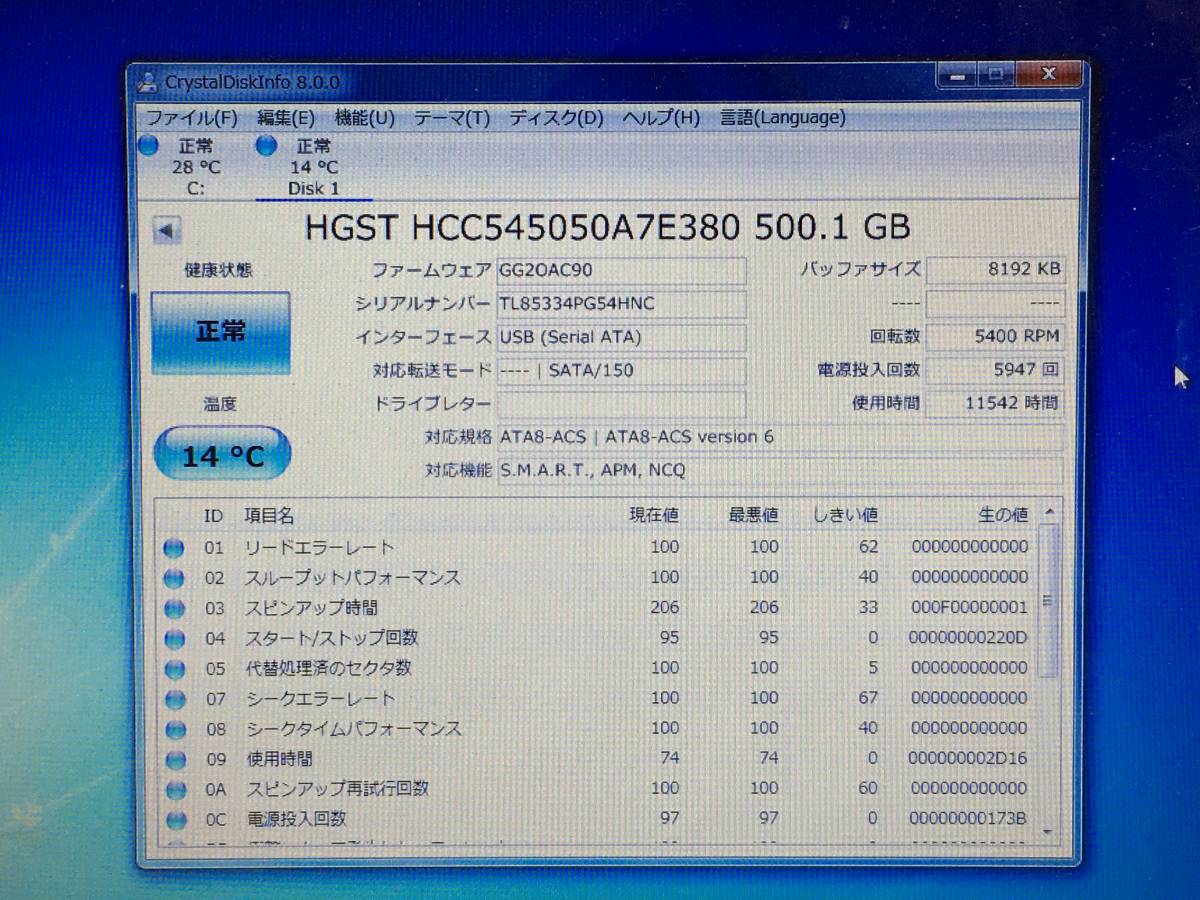Image resolution: width=1200 pixels, height=900 pixels.
Task: Click the blue status orb for Disk 1
Action: click(266, 146)
